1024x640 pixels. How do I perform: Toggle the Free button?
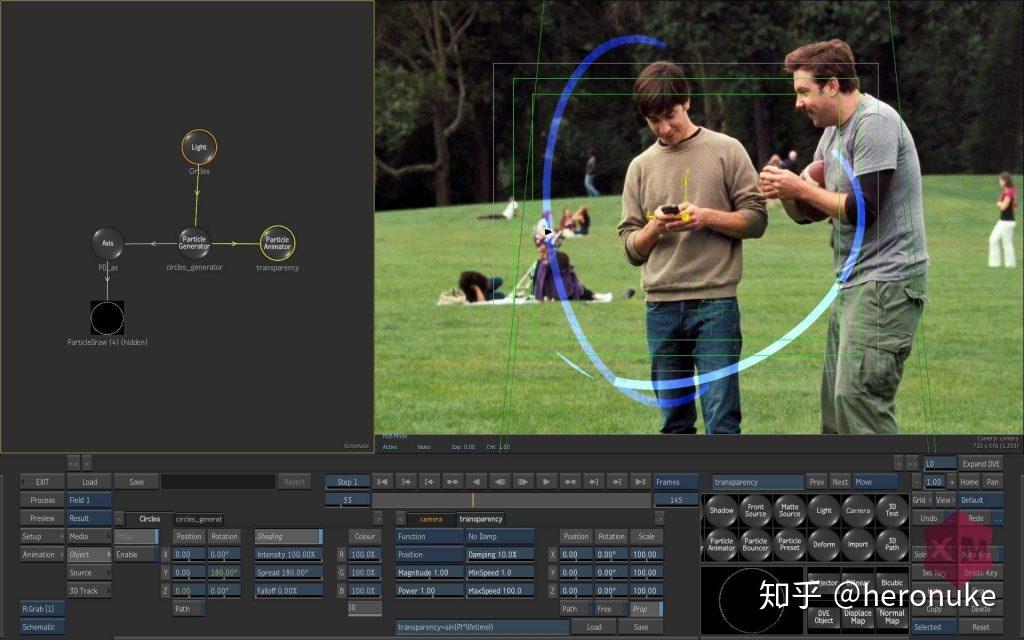[x=610, y=609]
